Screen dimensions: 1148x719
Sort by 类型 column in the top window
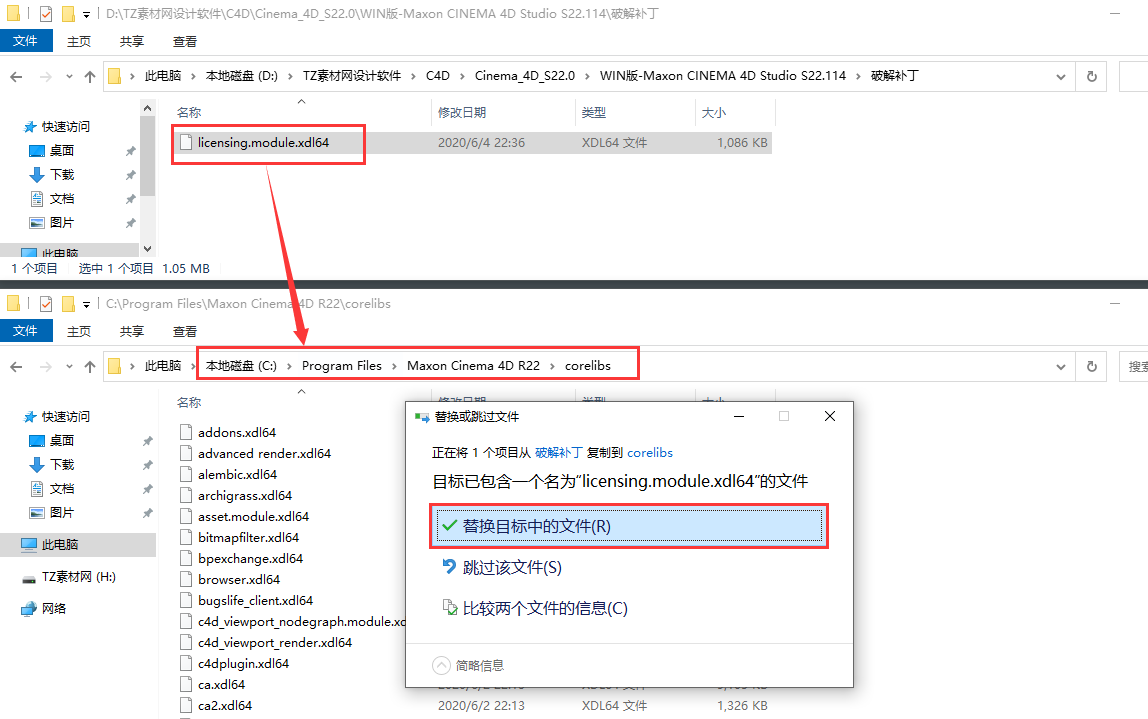pyautogui.click(x=594, y=113)
